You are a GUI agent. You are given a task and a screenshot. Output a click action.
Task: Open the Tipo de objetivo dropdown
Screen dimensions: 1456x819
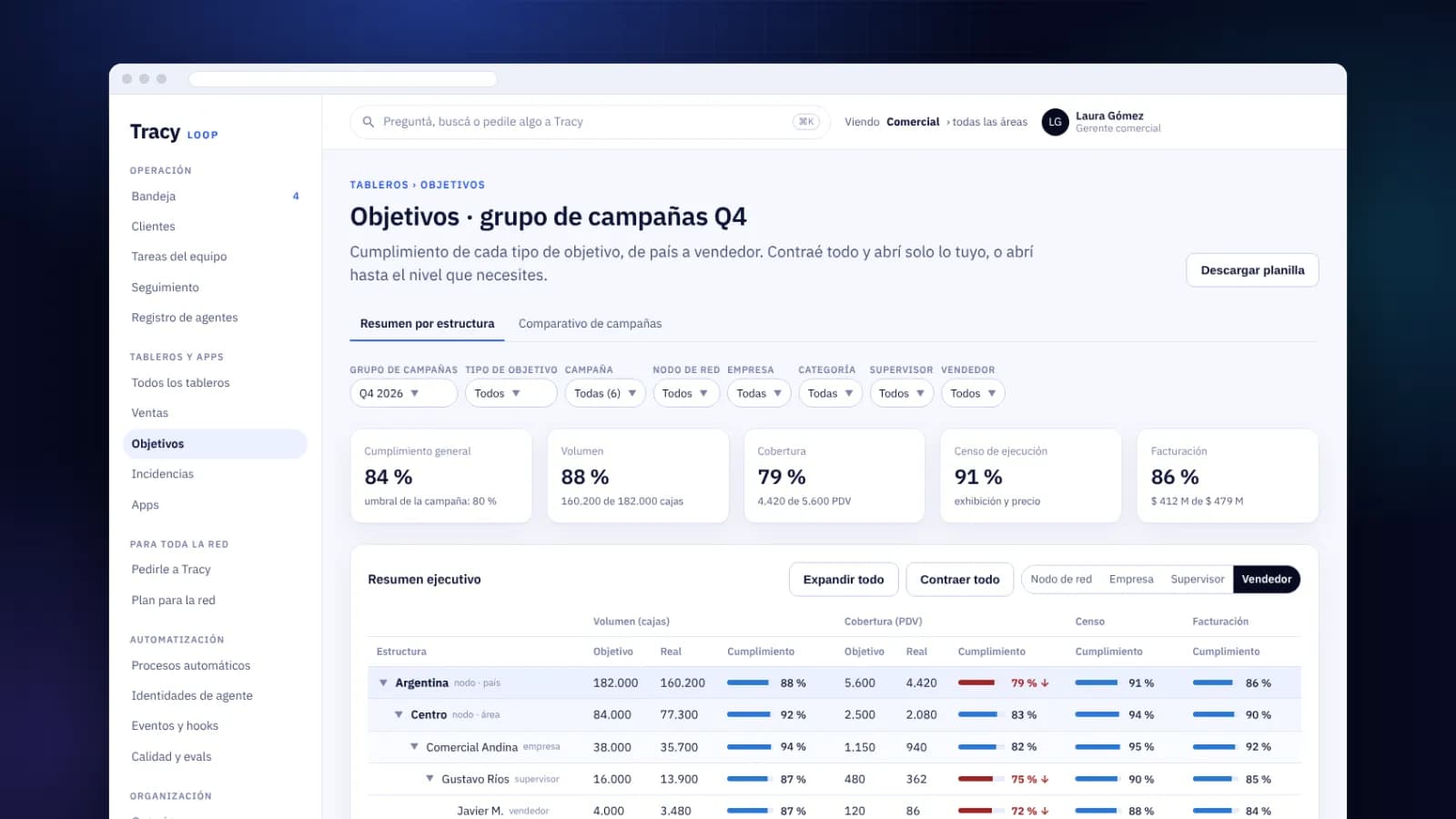[x=511, y=393]
